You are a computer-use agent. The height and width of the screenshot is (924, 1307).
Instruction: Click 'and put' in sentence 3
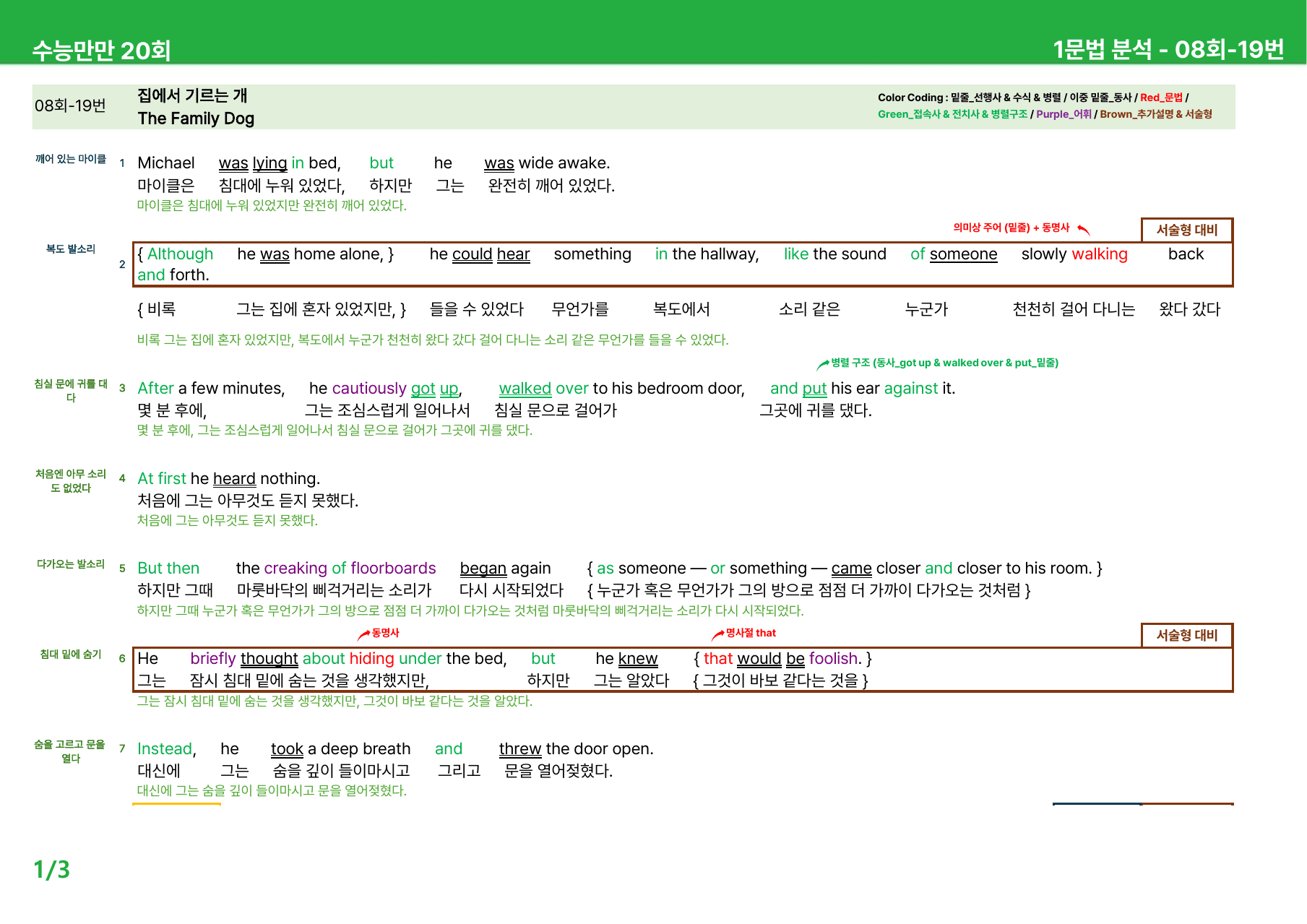pos(798,389)
